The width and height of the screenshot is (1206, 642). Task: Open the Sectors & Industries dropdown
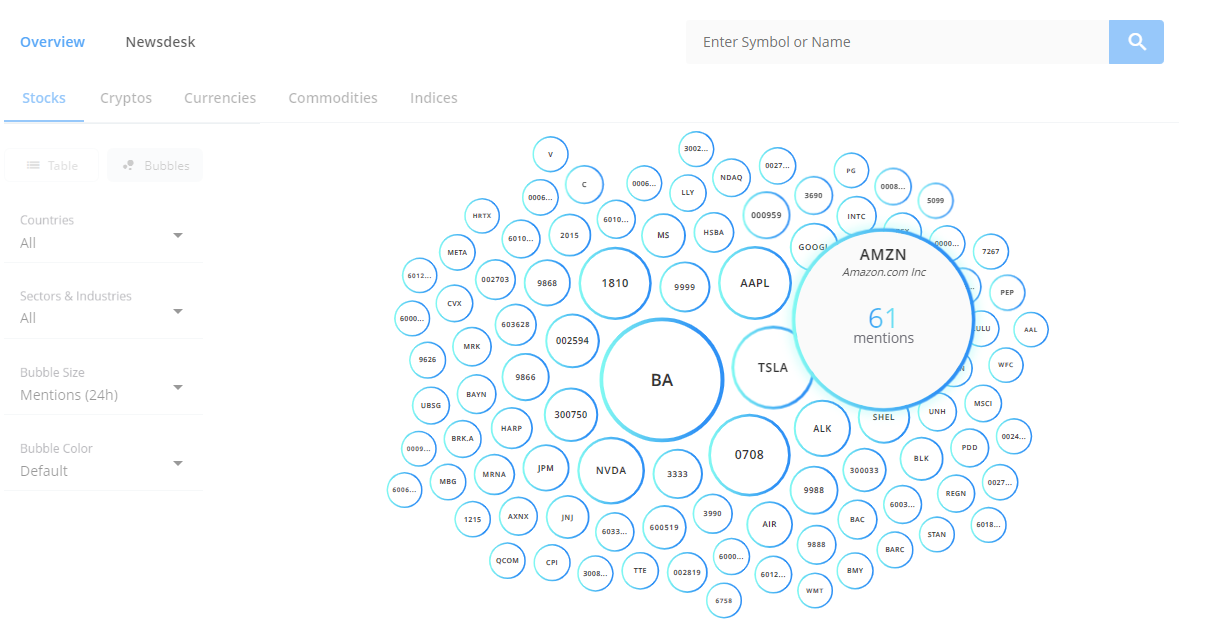pyautogui.click(x=102, y=310)
